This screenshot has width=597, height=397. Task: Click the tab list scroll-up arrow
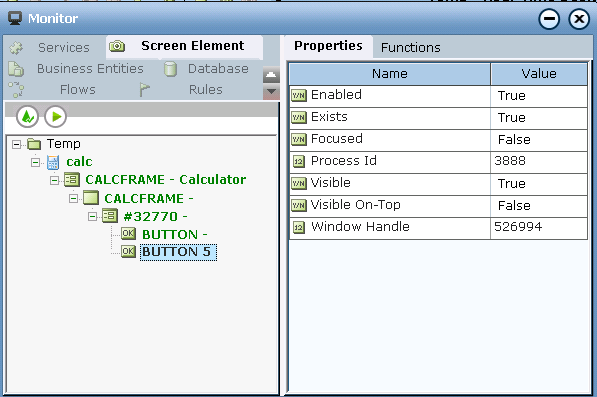pyautogui.click(x=271, y=75)
